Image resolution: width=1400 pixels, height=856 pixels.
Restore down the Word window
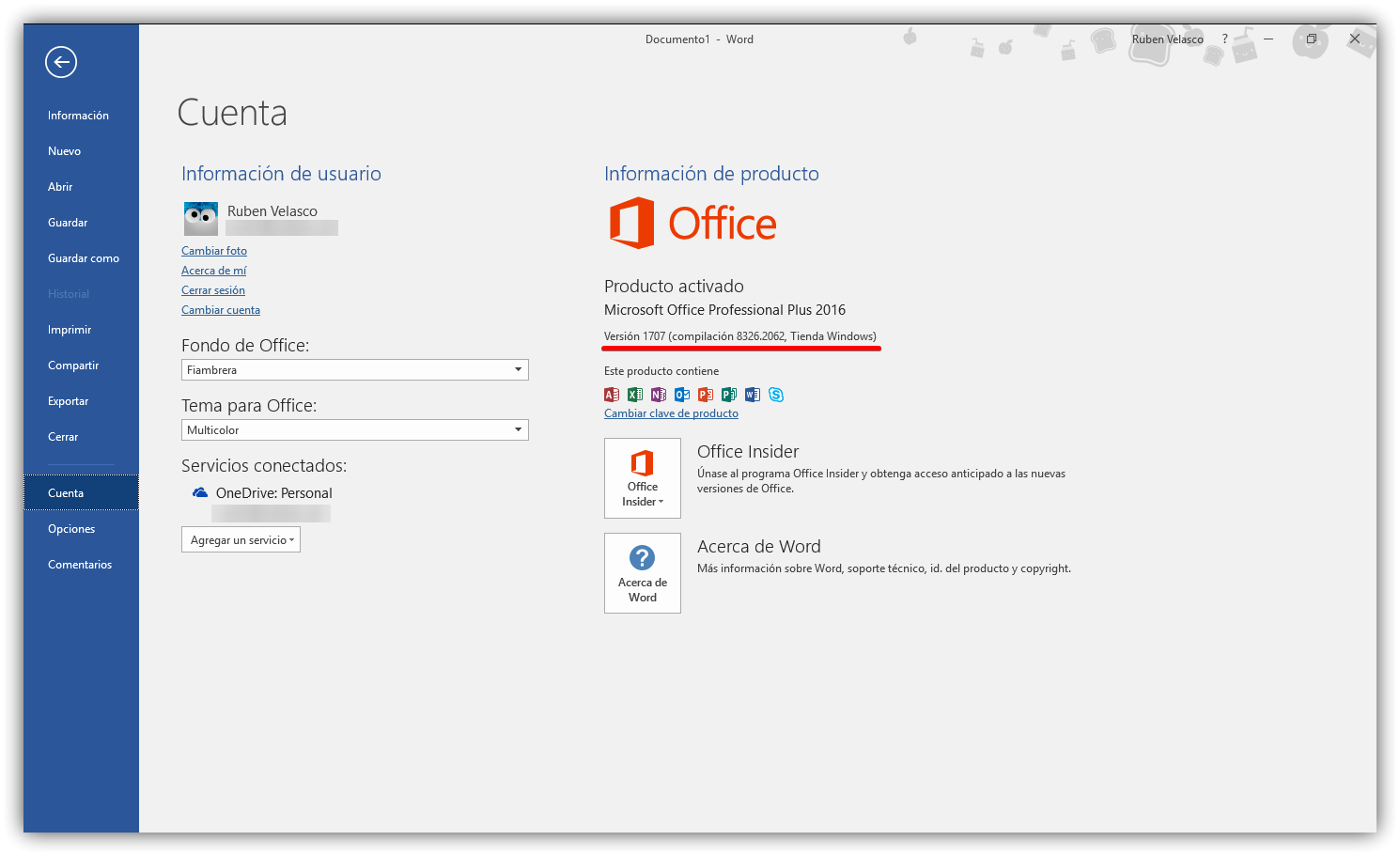[1312, 39]
